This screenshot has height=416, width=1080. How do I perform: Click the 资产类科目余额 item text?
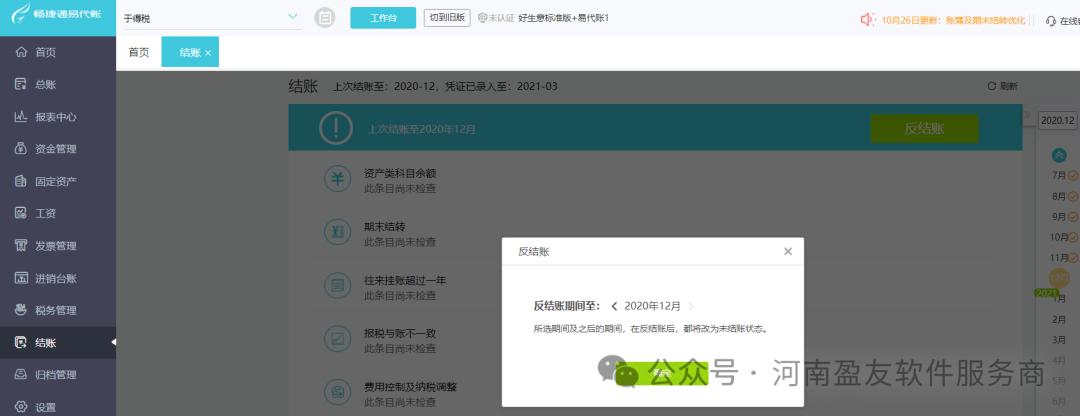coord(400,174)
